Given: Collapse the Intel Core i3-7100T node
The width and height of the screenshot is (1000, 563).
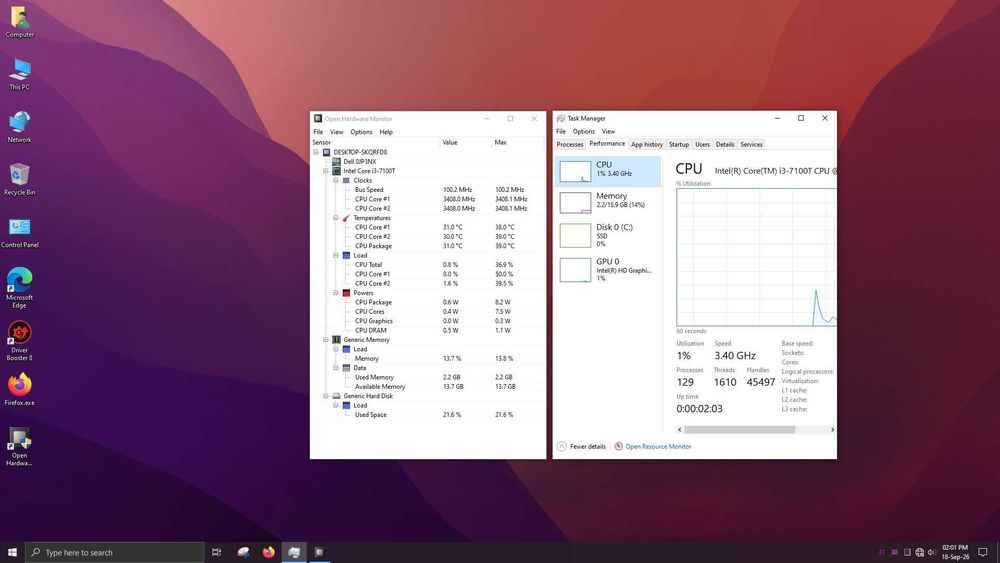Looking at the screenshot, I should [326, 171].
